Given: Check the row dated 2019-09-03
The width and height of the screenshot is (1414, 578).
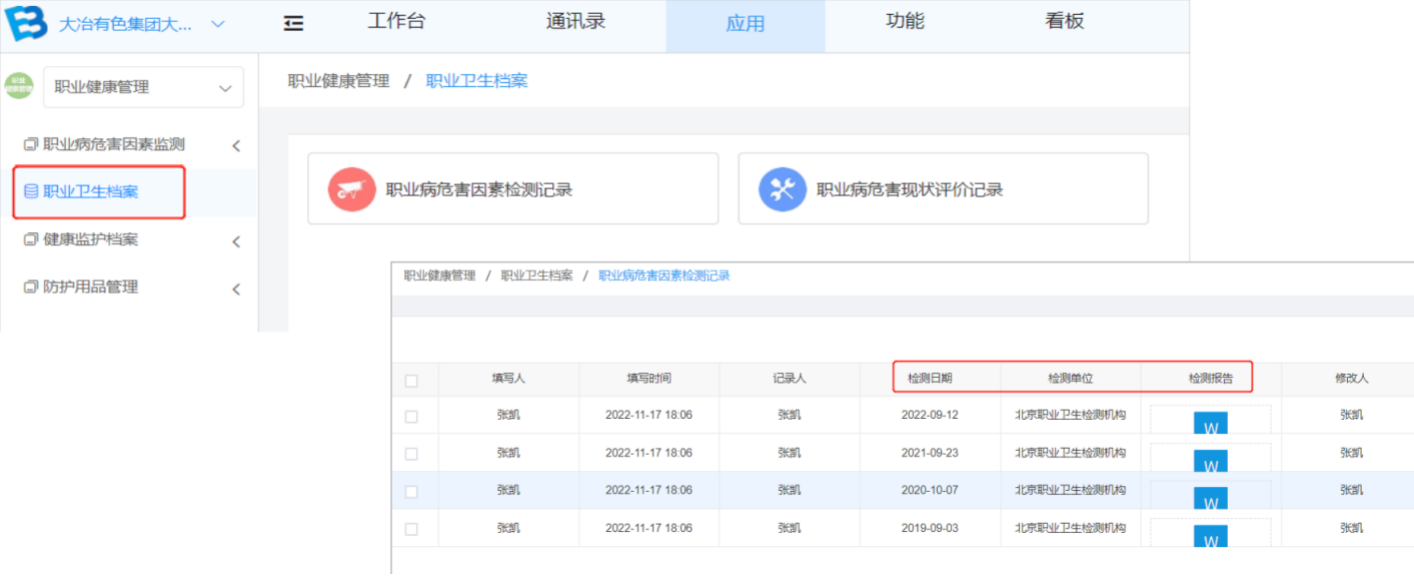Looking at the screenshot, I should [x=411, y=529].
